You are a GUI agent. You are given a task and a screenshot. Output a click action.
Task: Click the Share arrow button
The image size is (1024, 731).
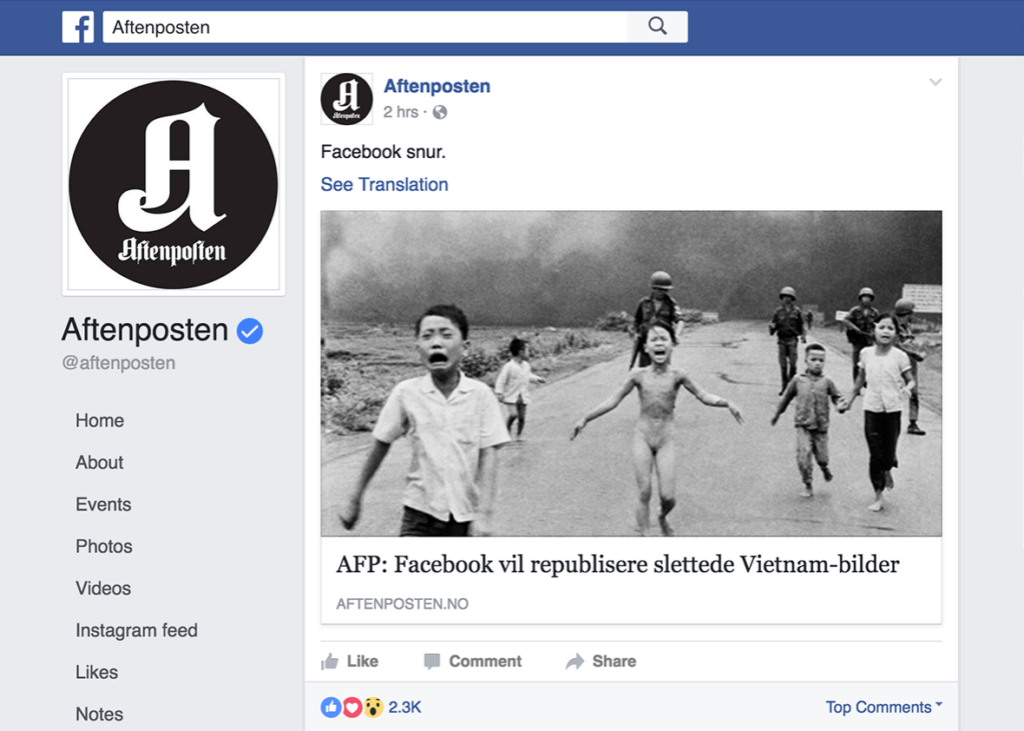coord(601,661)
